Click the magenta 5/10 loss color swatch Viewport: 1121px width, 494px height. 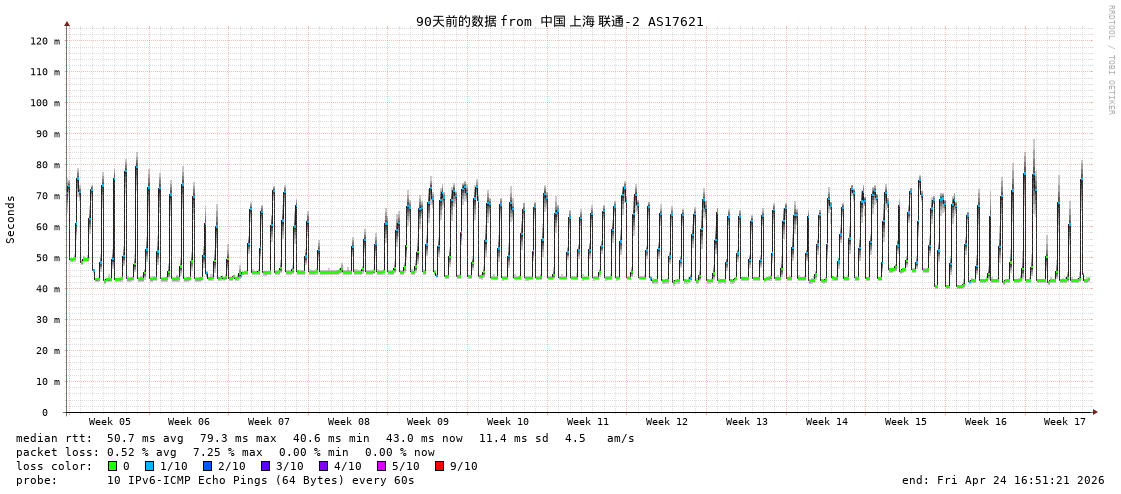click(381, 466)
